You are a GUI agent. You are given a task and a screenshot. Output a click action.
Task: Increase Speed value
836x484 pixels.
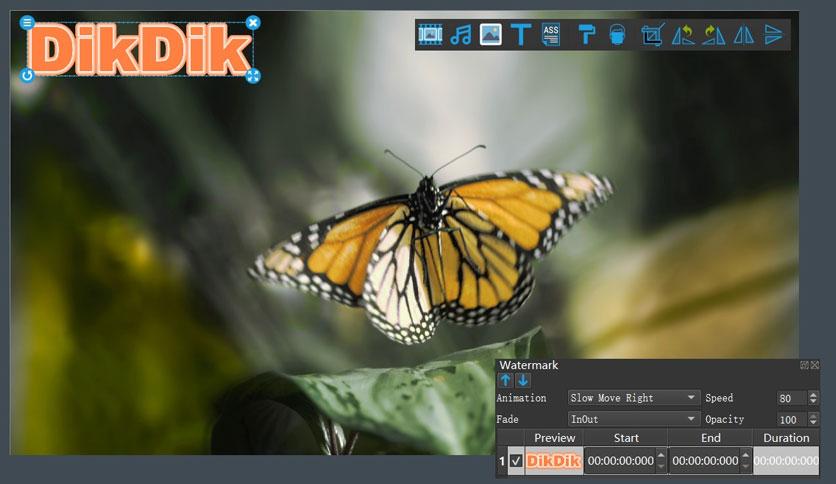pyautogui.click(x=813, y=394)
